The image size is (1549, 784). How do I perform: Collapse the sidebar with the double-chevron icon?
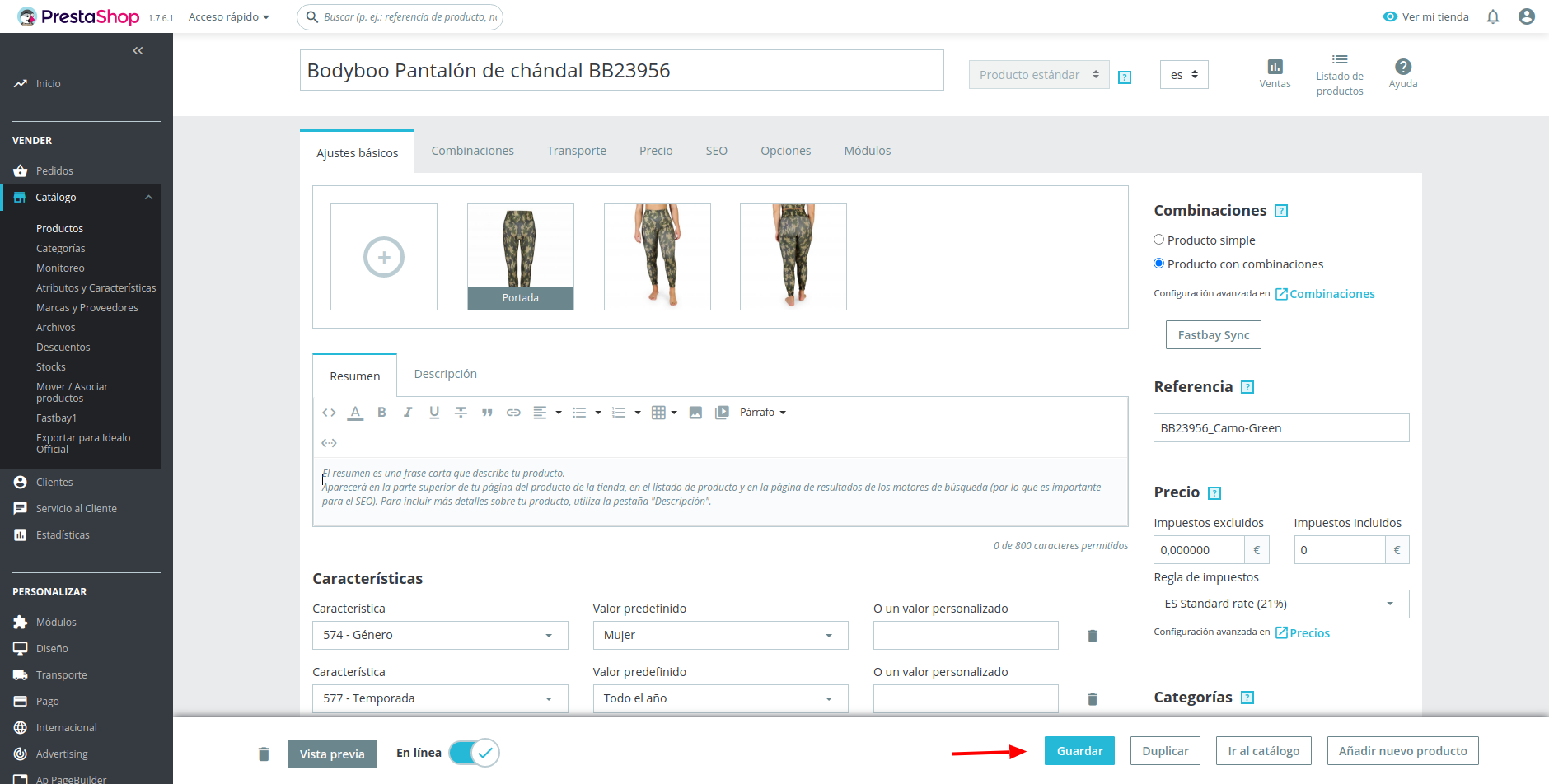(138, 51)
